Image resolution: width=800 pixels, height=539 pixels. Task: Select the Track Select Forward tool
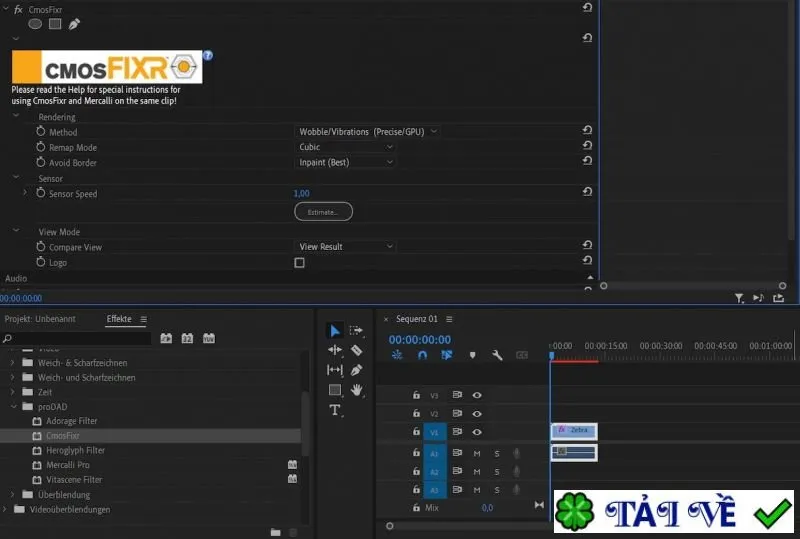[356, 331]
